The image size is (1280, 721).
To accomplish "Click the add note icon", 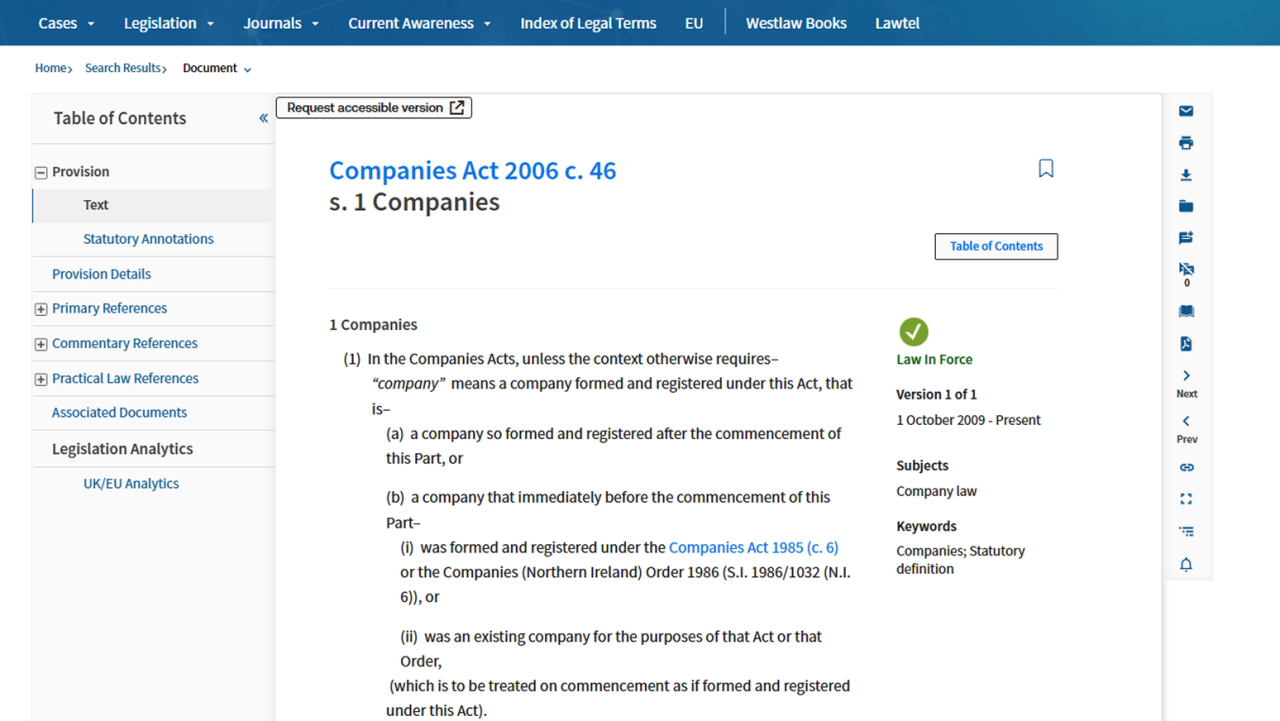I will pos(1186,238).
